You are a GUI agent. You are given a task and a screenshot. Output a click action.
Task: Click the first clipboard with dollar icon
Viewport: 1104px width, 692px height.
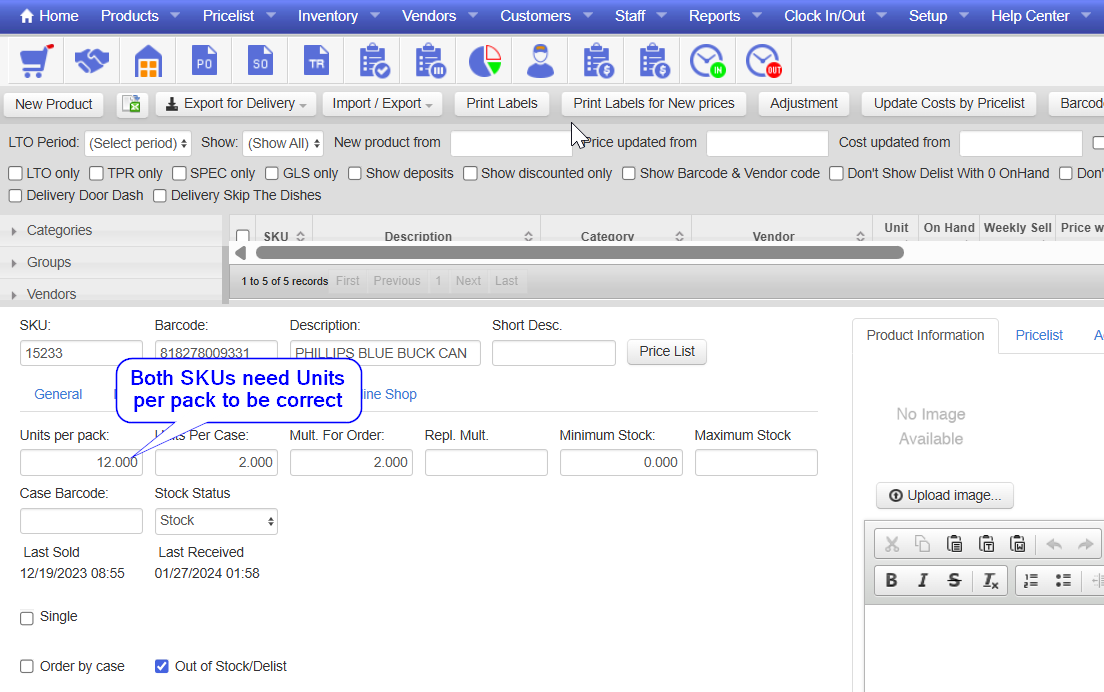pos(598,61)
